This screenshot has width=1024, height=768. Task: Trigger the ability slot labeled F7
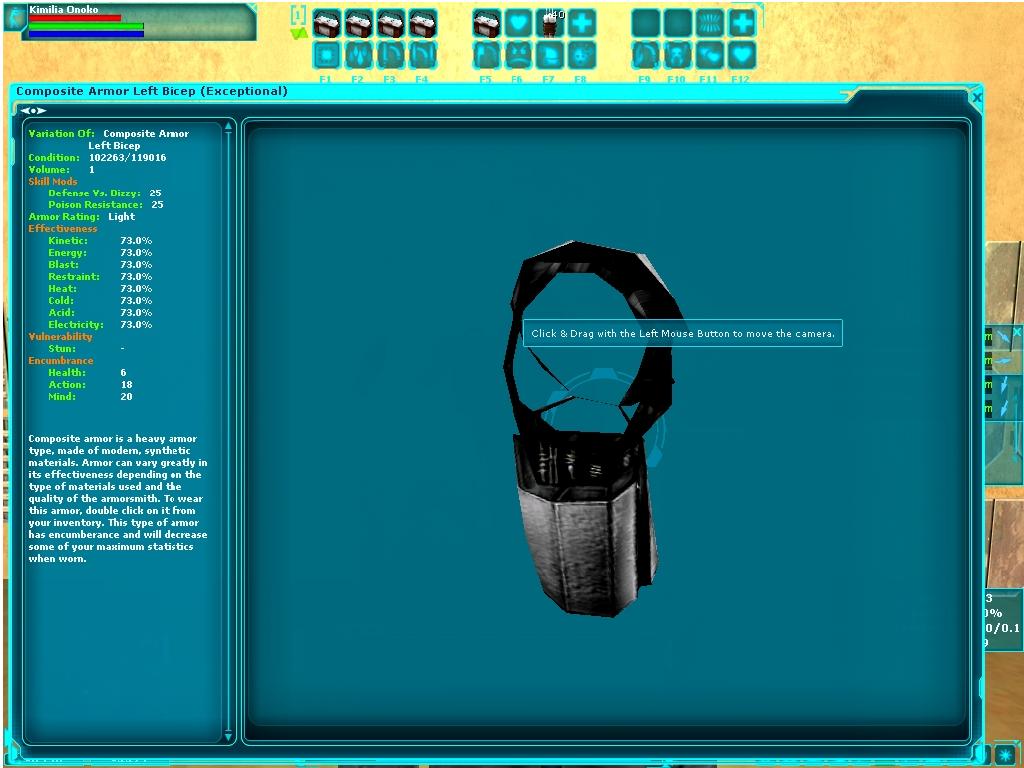pyautogui.click(x=550, y=55)
